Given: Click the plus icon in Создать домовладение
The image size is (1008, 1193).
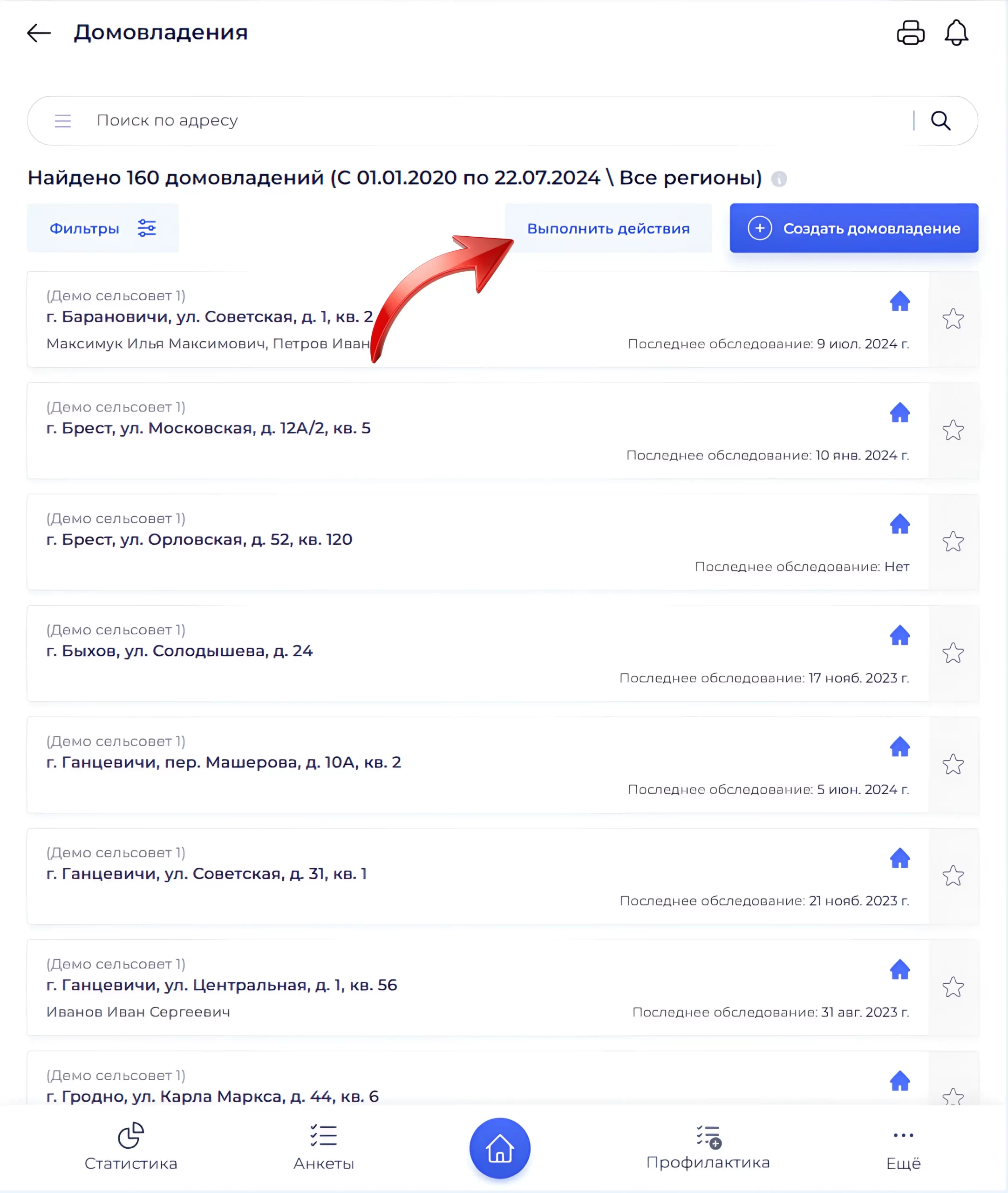Looking at the screenshot, I should coord(760,228).
